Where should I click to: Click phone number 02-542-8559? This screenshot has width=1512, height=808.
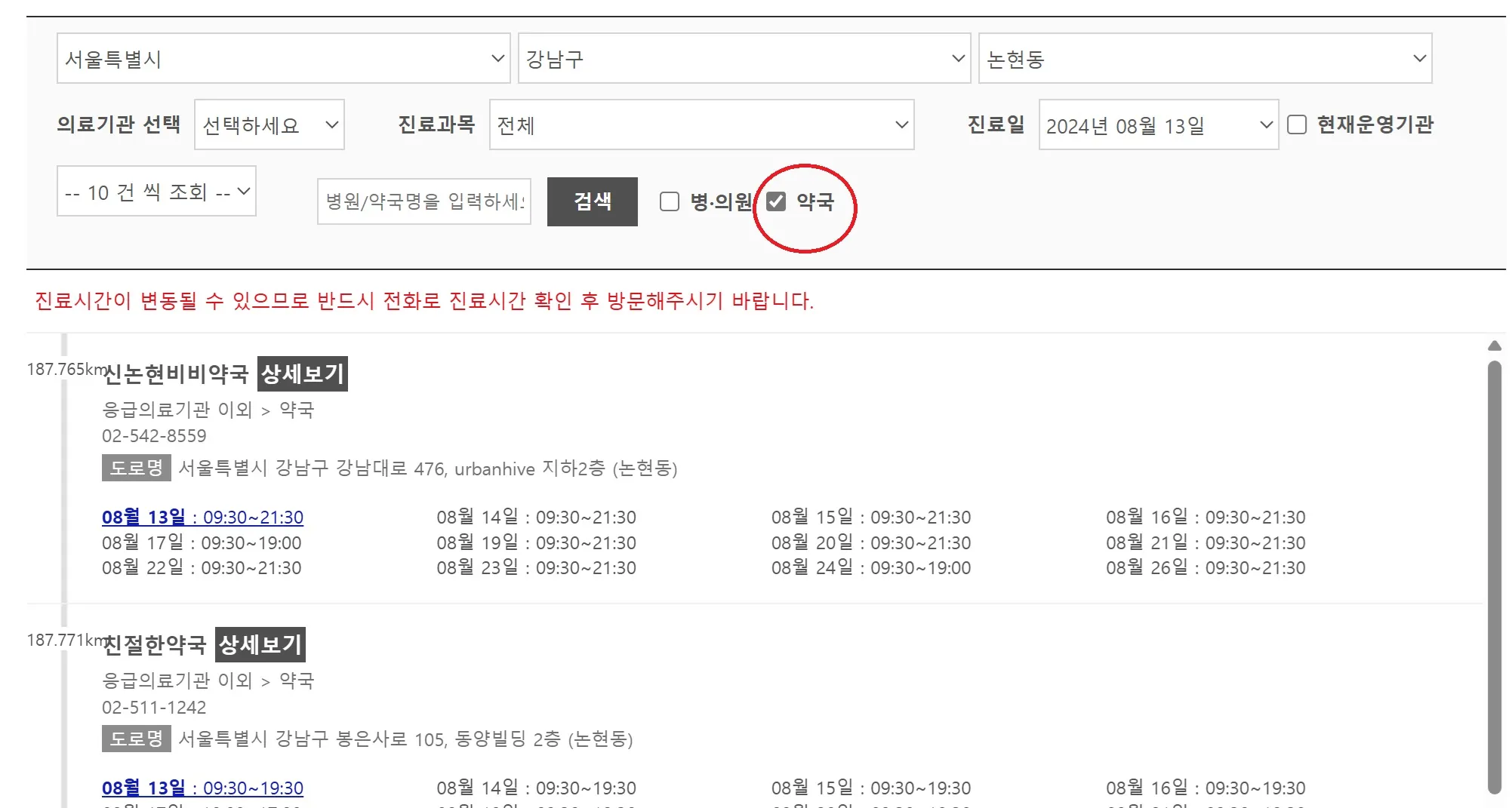click(x=154, y=436)
